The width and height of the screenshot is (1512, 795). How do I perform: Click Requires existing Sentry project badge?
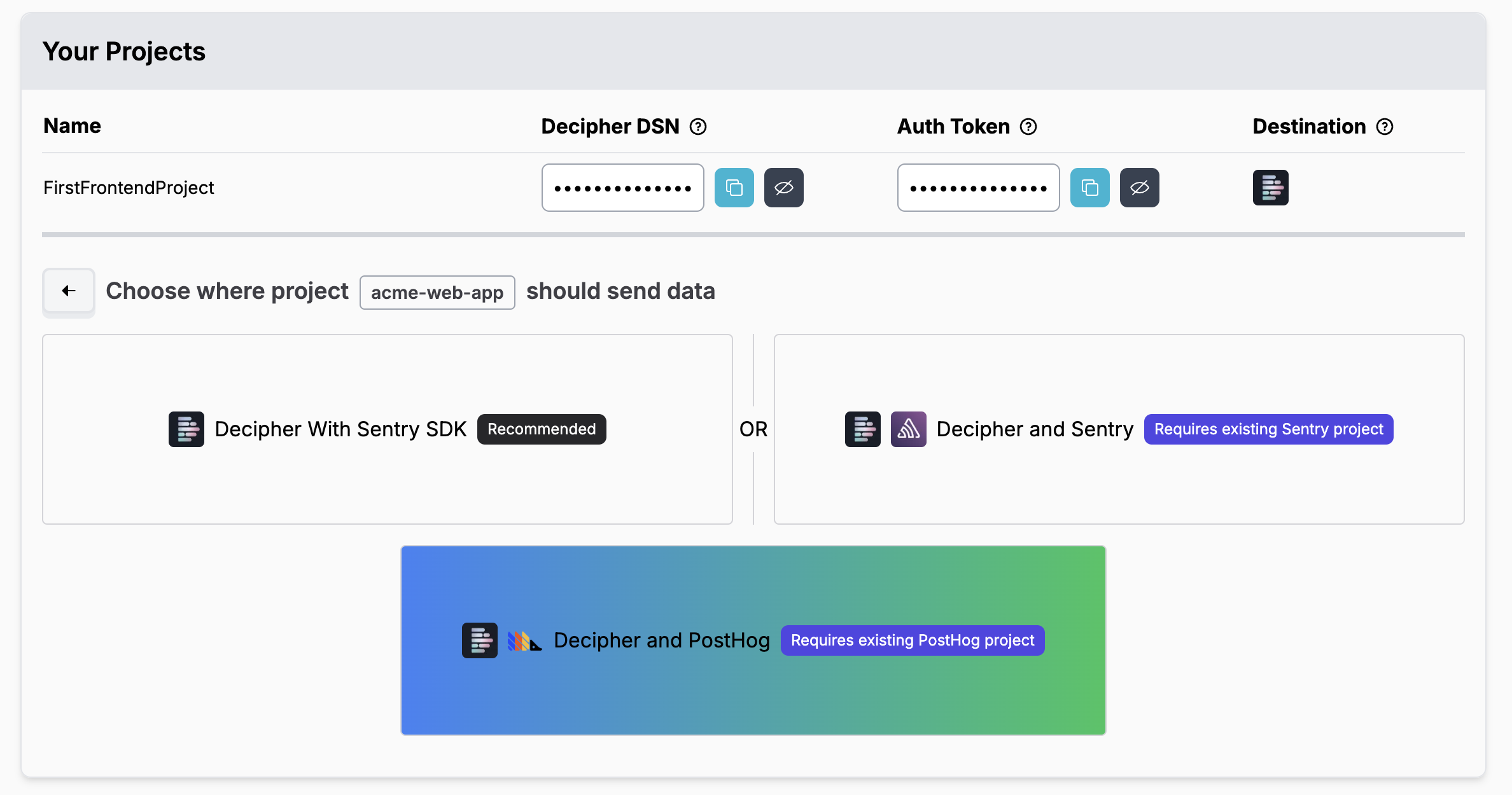point(1268,429)
